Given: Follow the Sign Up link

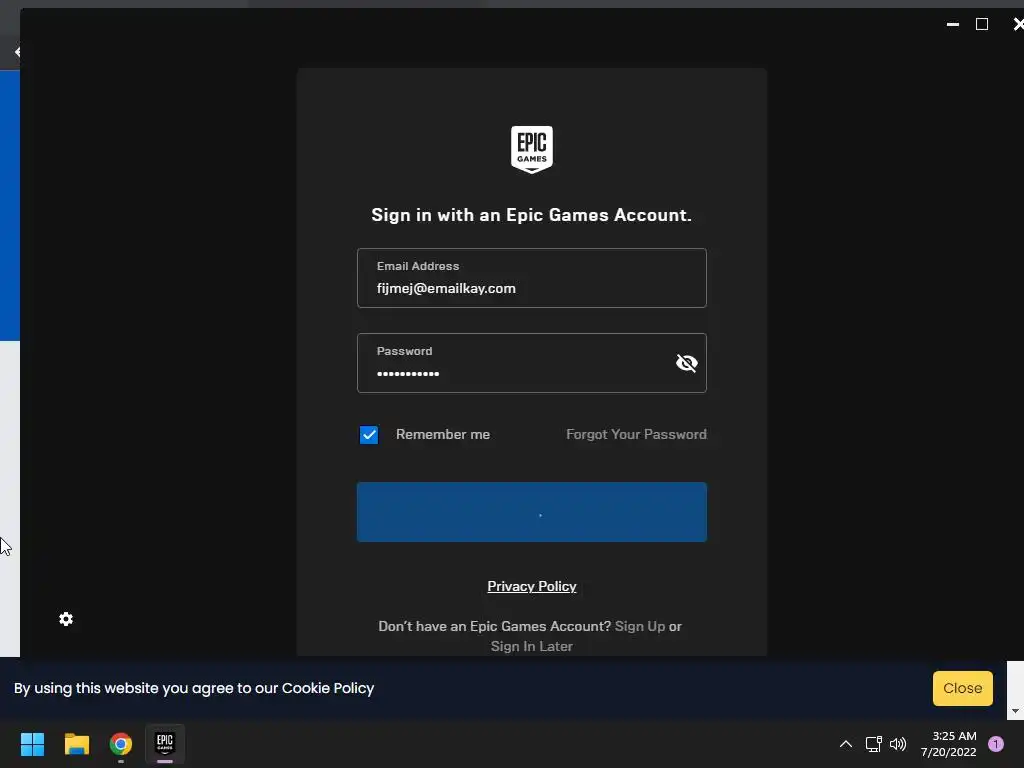Looking at the screenshot, I should [640, 626].
